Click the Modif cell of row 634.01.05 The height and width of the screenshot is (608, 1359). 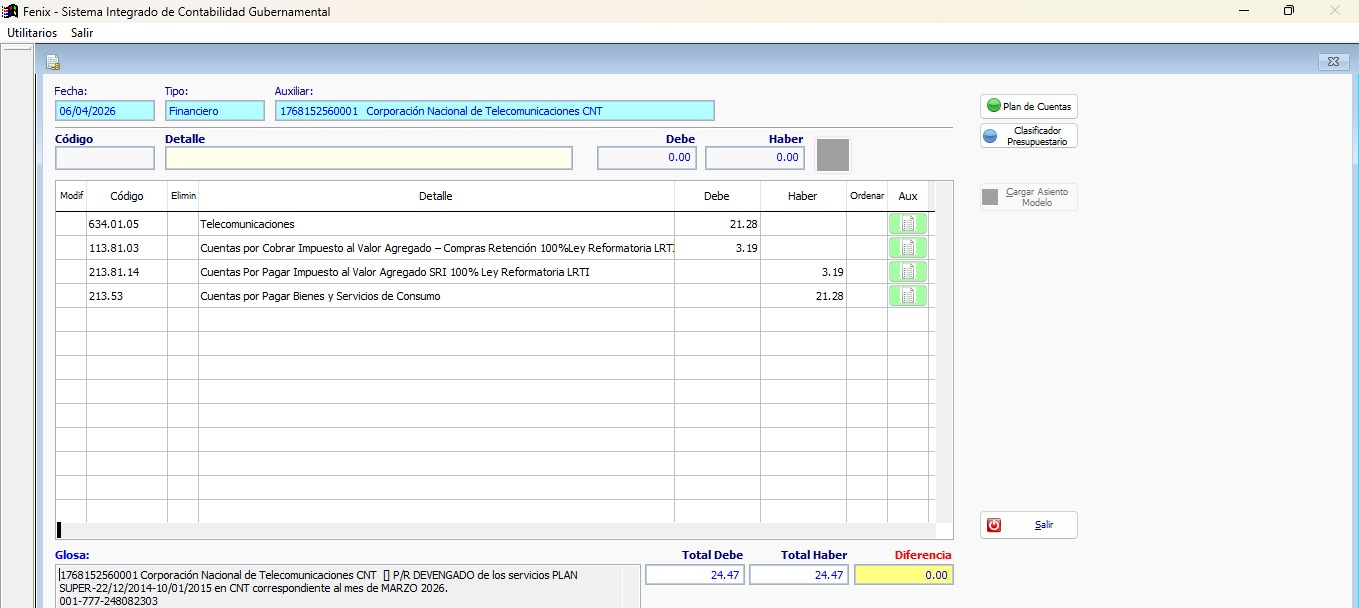(71, 224)
